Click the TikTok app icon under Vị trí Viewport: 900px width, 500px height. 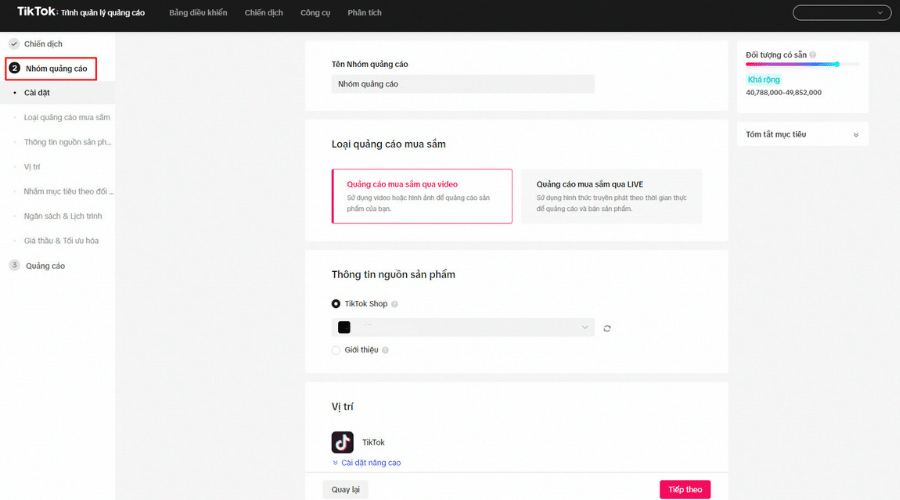coord(343,442)
